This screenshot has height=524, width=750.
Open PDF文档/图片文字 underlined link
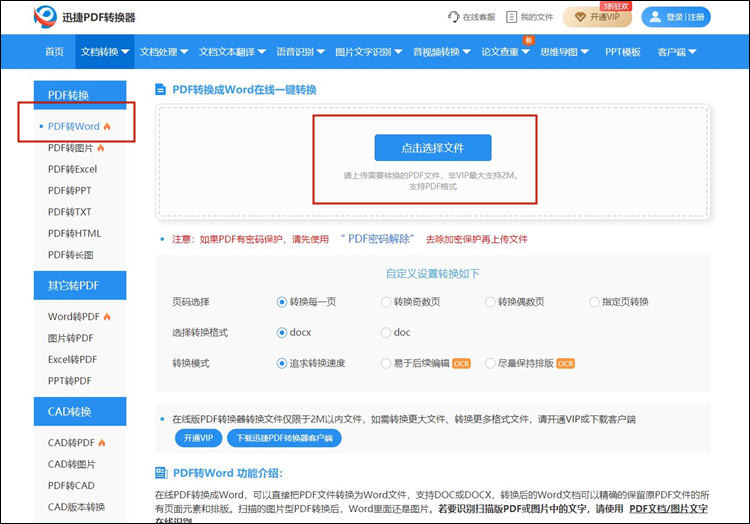[669, 509]
